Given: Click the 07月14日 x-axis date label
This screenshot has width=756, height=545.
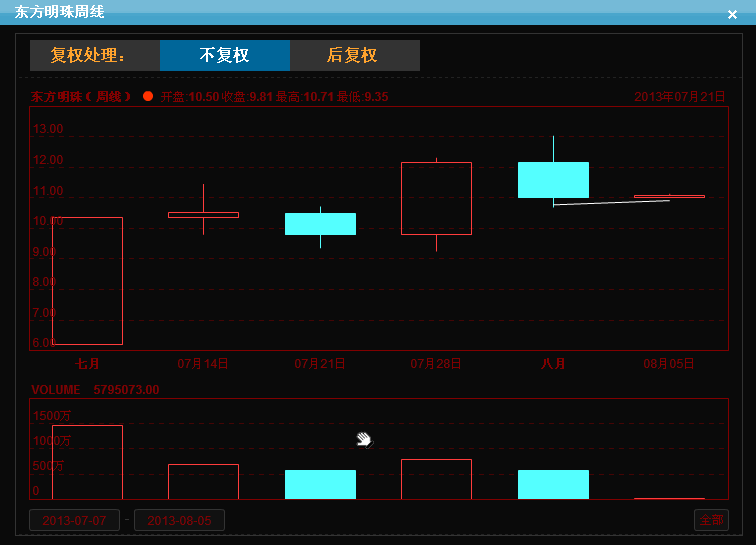Looking at the screenshot, I should (x=203, y=364).
